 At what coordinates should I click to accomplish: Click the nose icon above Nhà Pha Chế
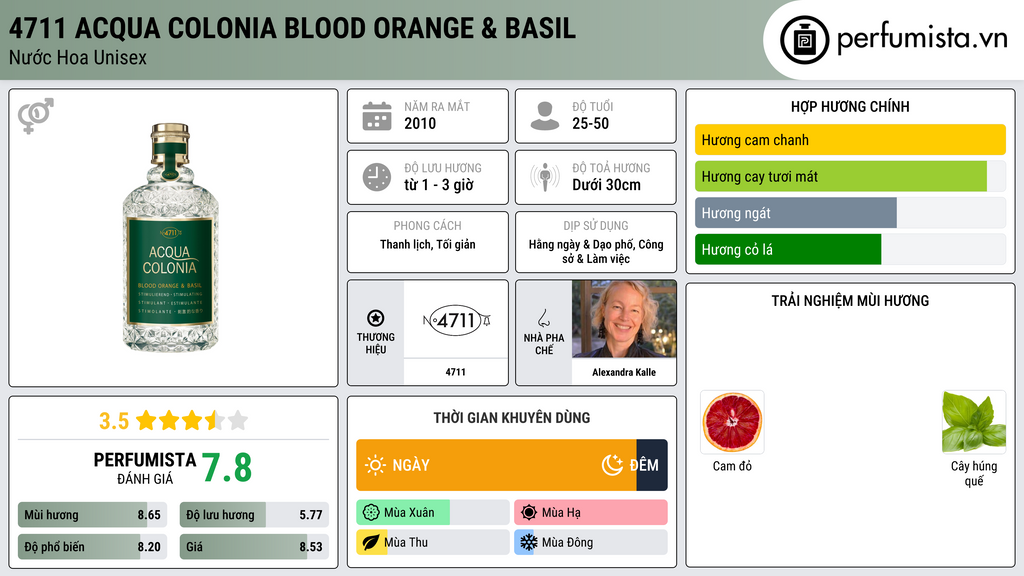point(543,318)
